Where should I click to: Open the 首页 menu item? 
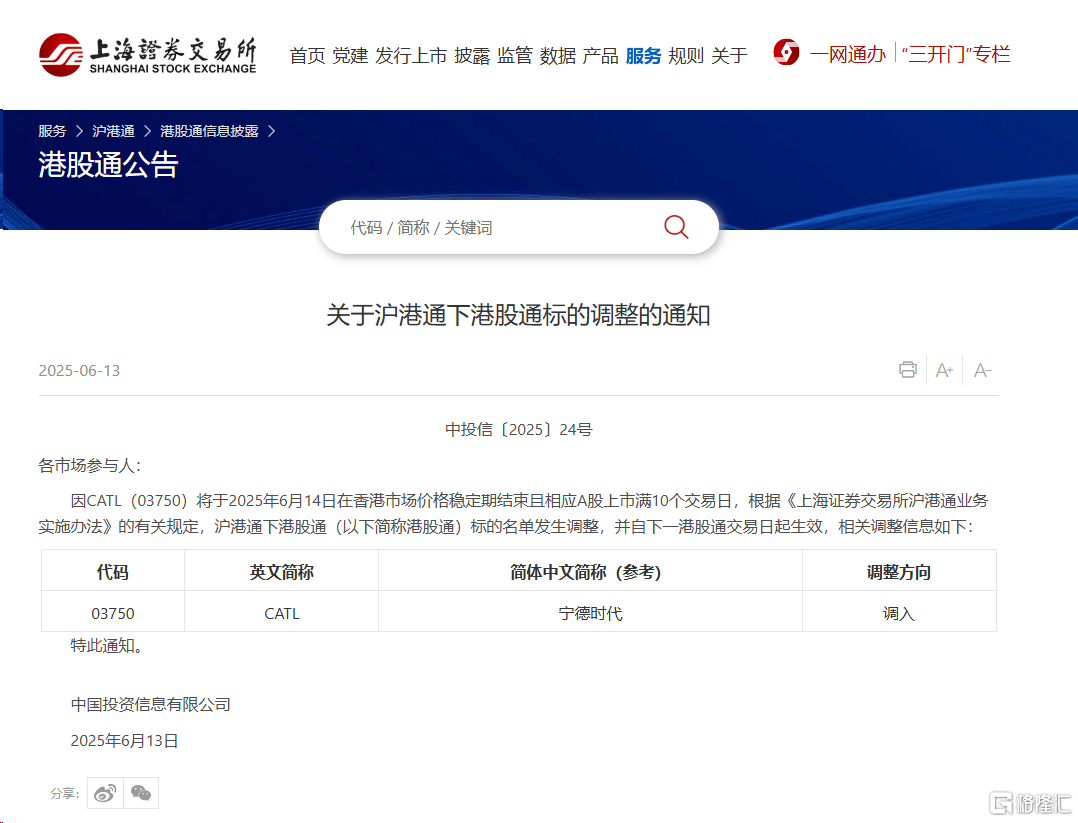(306, 56)
